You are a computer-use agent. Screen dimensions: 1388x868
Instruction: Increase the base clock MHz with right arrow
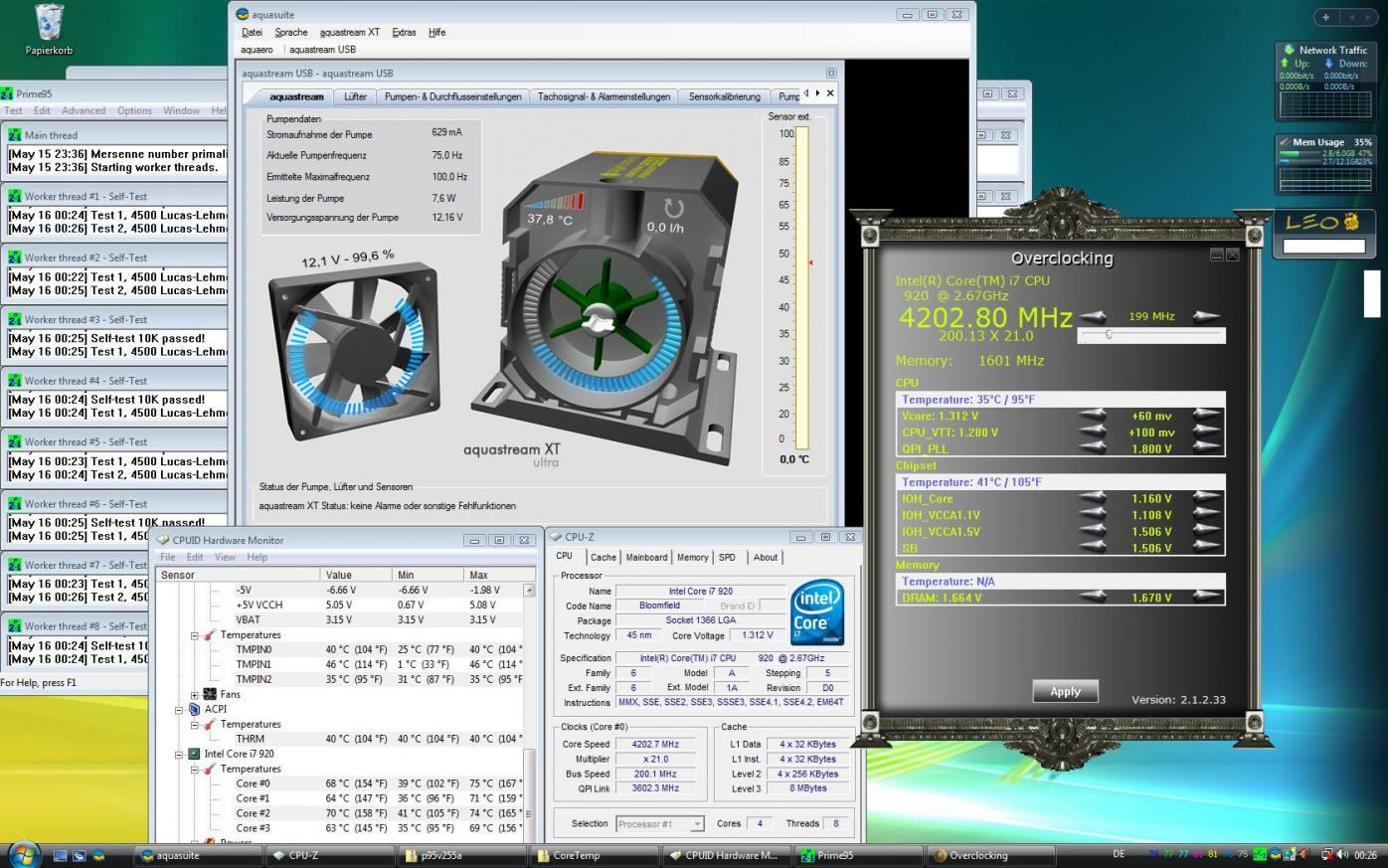coord(1207,316)
